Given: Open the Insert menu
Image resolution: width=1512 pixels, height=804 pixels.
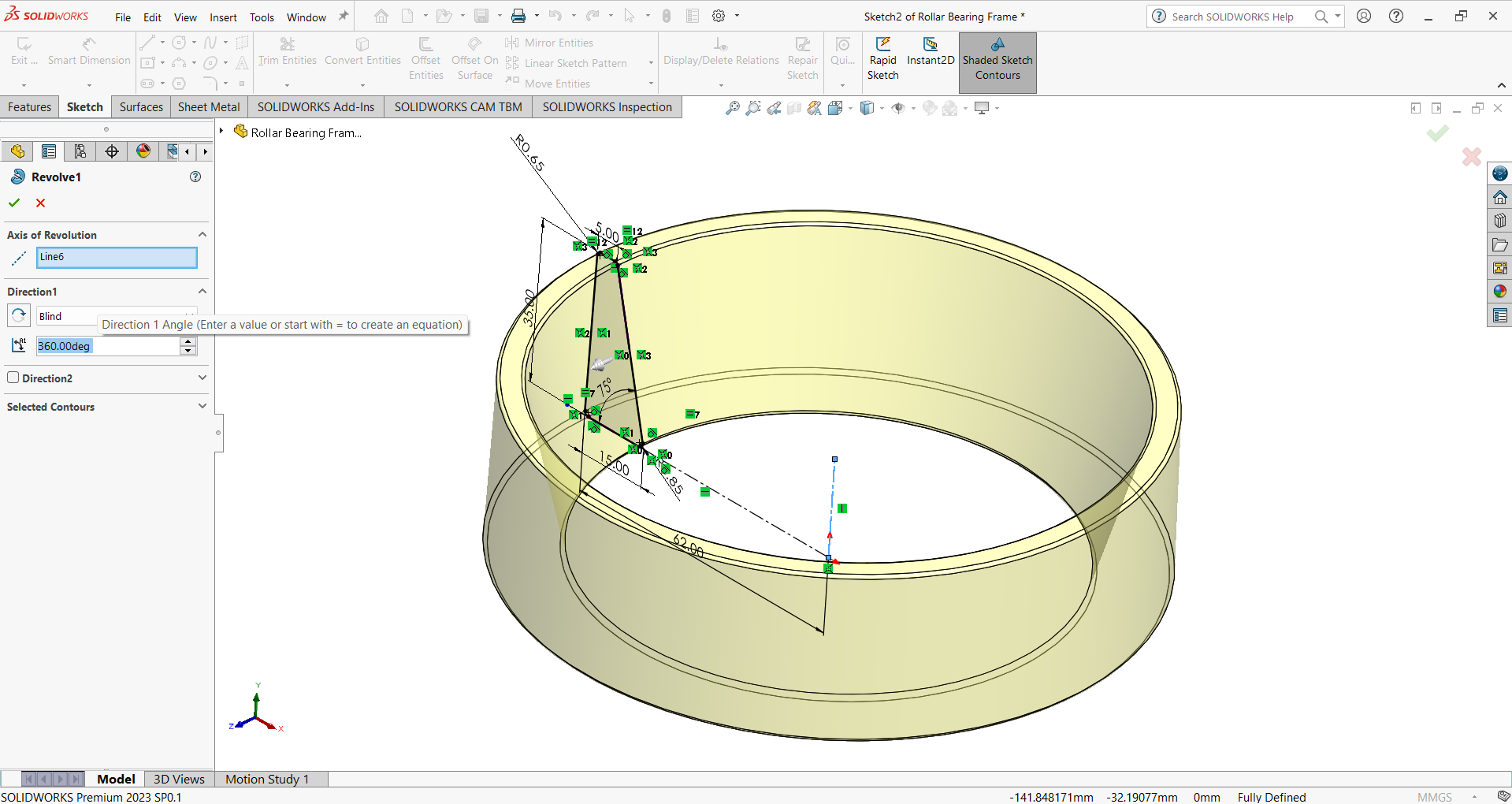Looking at the screenshot, I should point(223,17).
